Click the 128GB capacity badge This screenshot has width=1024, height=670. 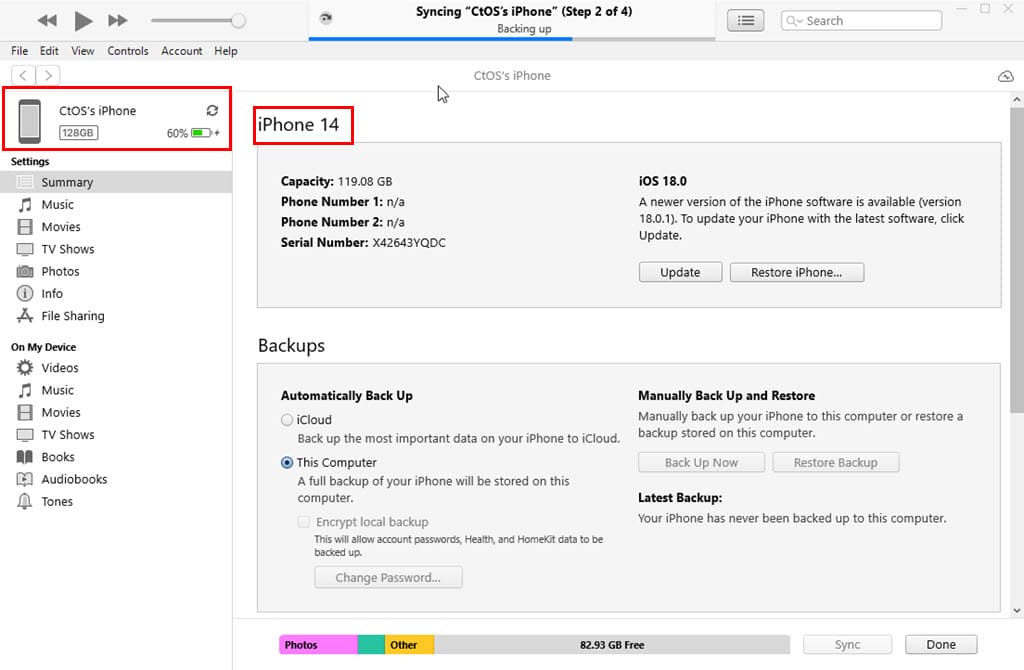(x=78, y=133)
